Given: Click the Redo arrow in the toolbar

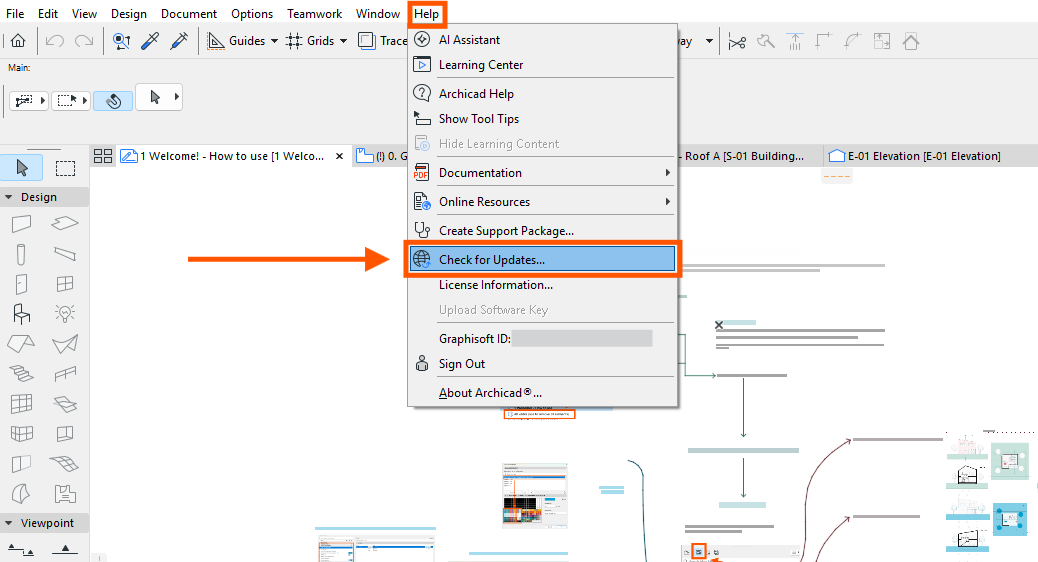Looking at the screenshot, I should point(84,41).
